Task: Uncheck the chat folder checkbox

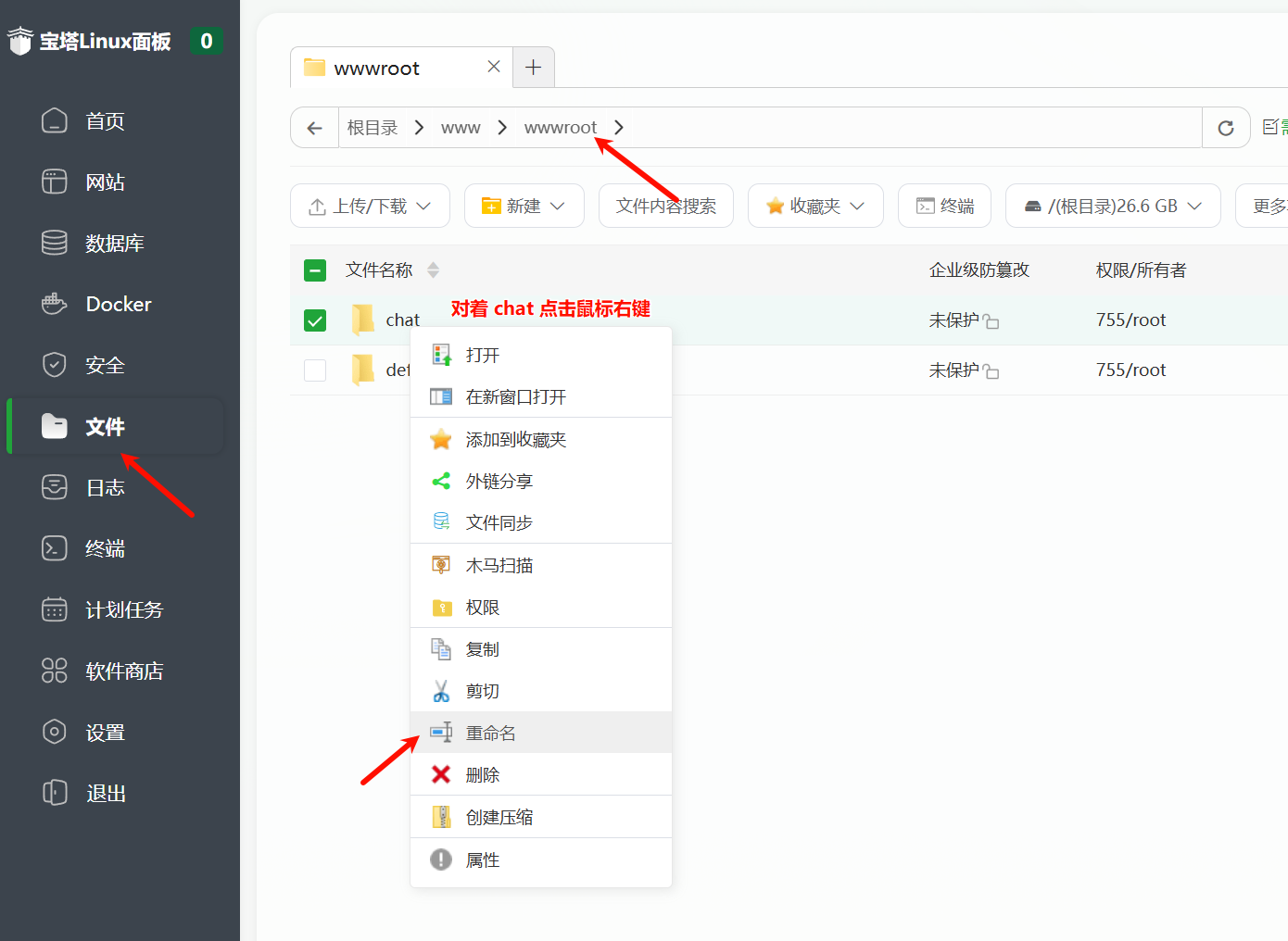Action: pyautogui.click(x=315, y=320)
